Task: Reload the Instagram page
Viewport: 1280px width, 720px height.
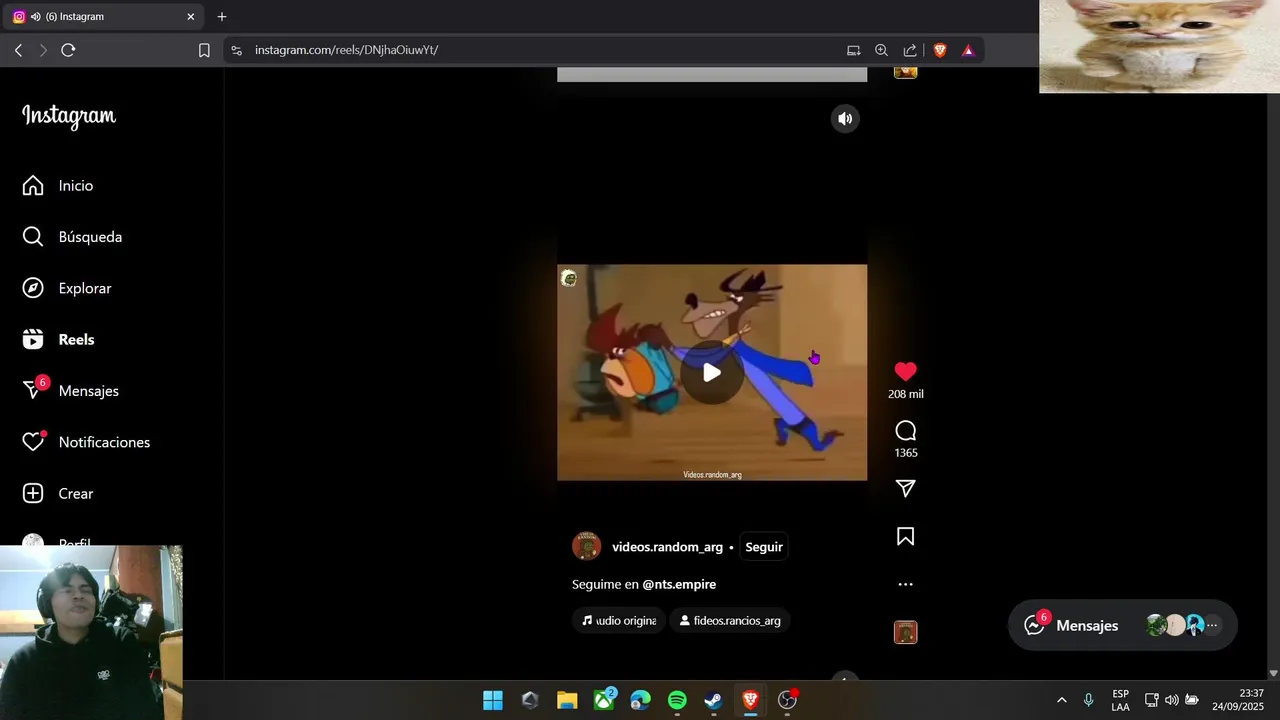Action: point(68,50)
